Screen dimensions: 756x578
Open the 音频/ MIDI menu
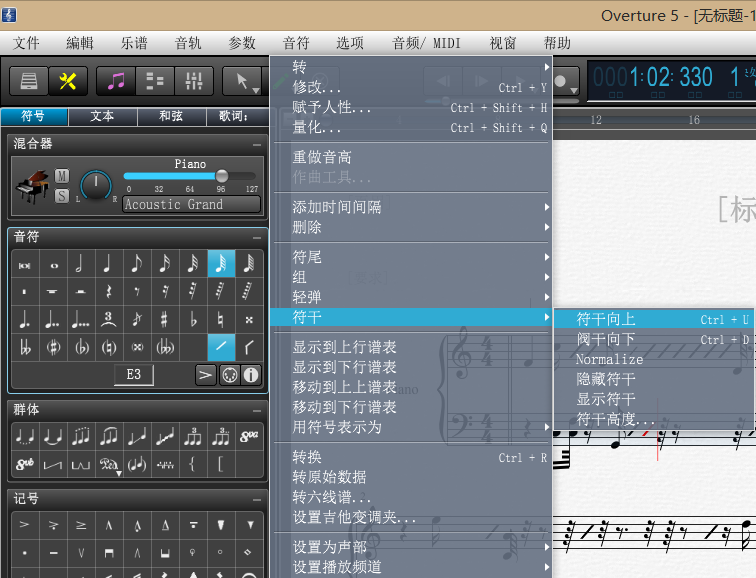426,43
